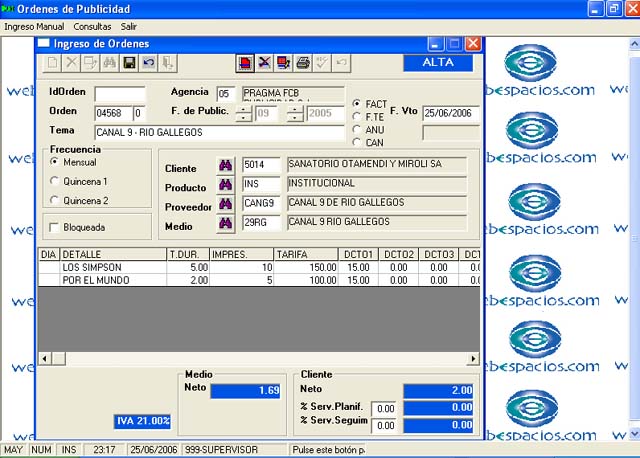640x458 pixels.
Task: Open Cliente lookup with binoculars icon
Action: click(x=225, y=166)
